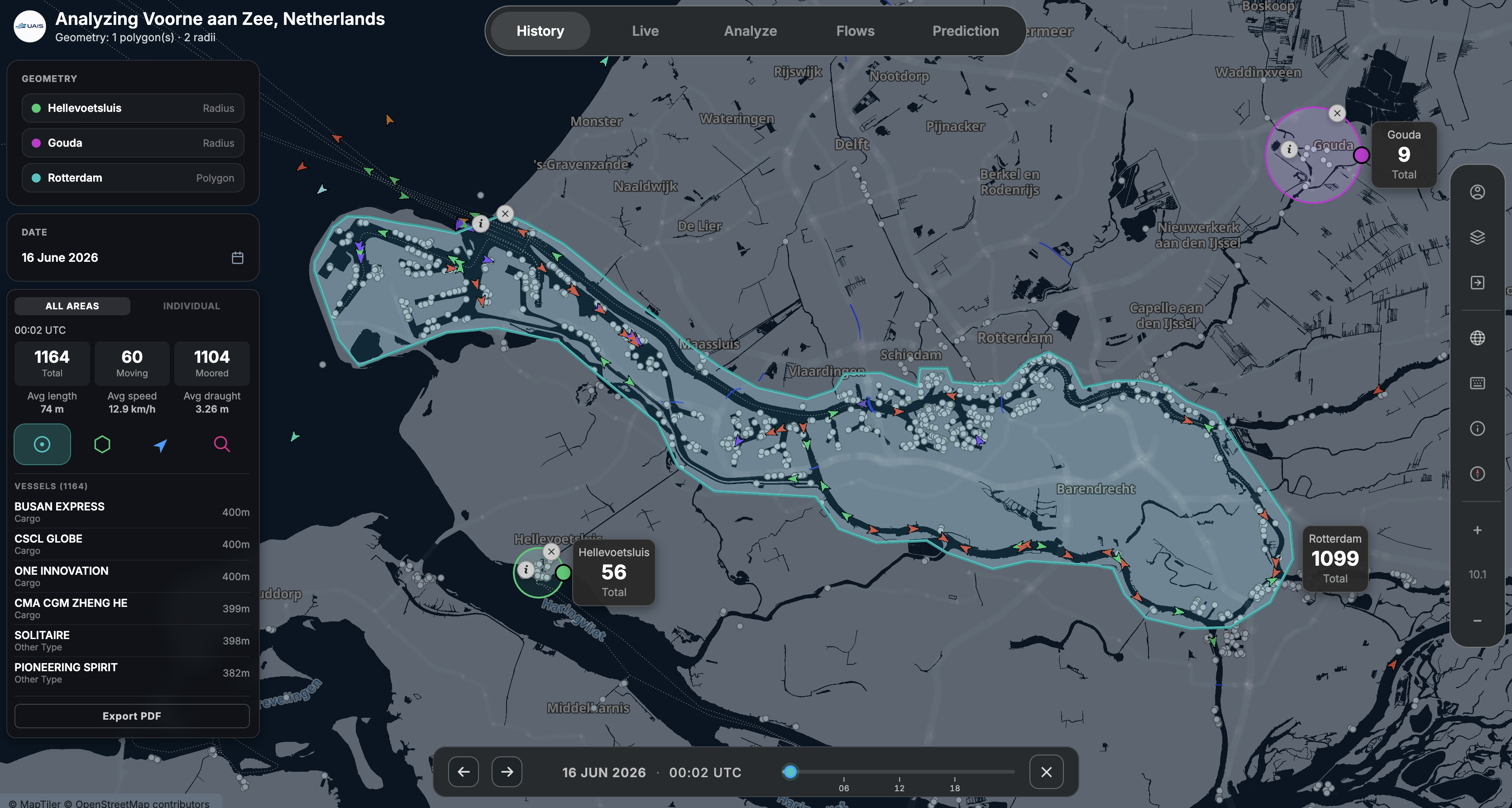This screenshot has height=808, width=1512.
Task: Zoom in with the plus icon
Action: 1478,530
